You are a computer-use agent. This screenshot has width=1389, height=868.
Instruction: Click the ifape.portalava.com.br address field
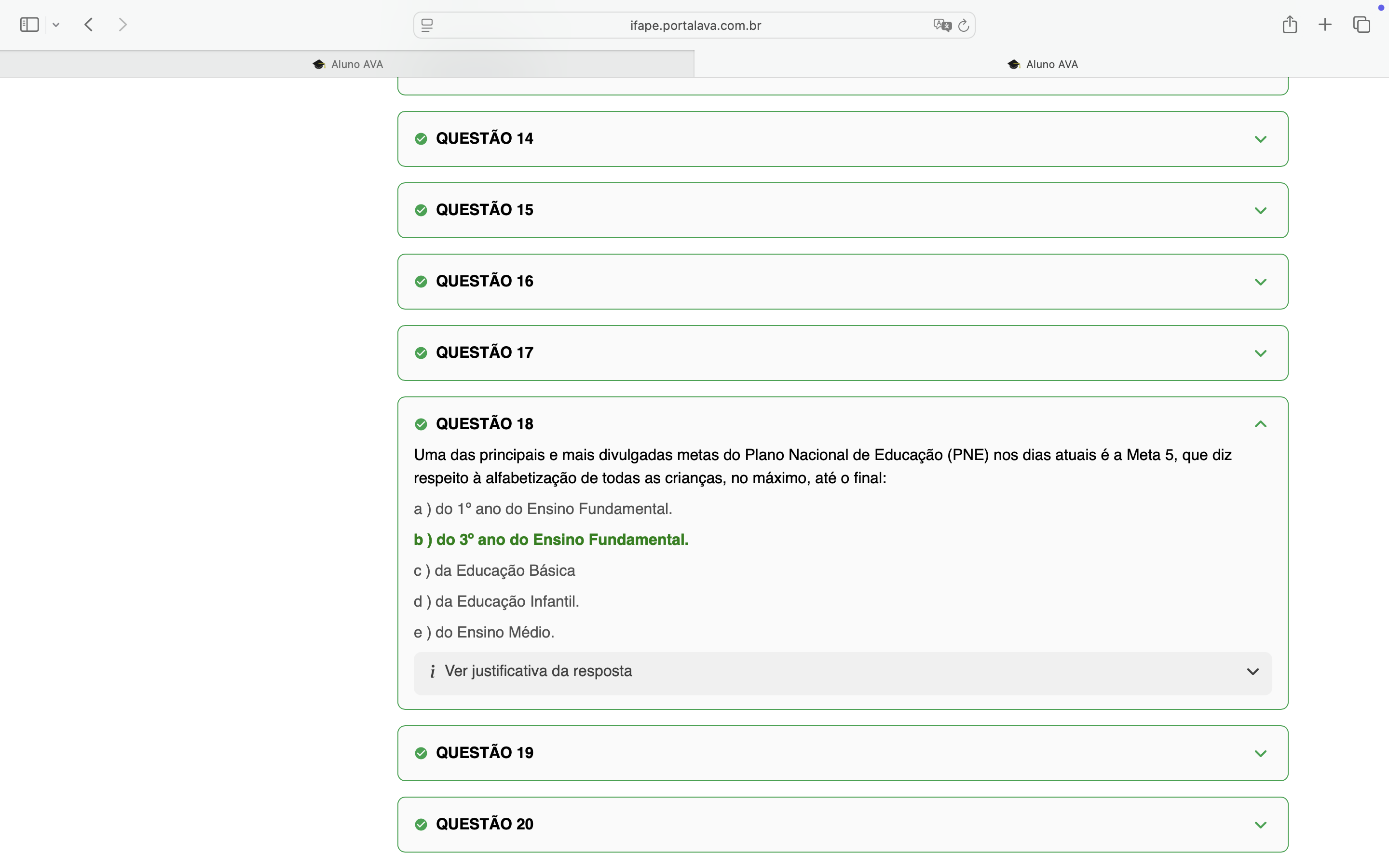point(695,25)
